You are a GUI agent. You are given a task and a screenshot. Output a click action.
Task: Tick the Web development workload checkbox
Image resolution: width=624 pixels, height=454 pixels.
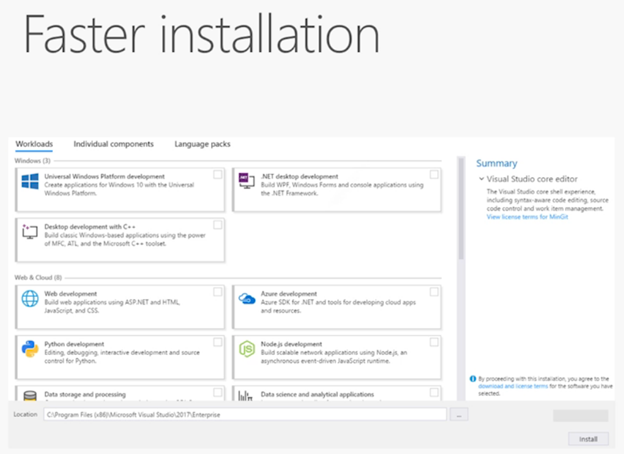point(218,292)
